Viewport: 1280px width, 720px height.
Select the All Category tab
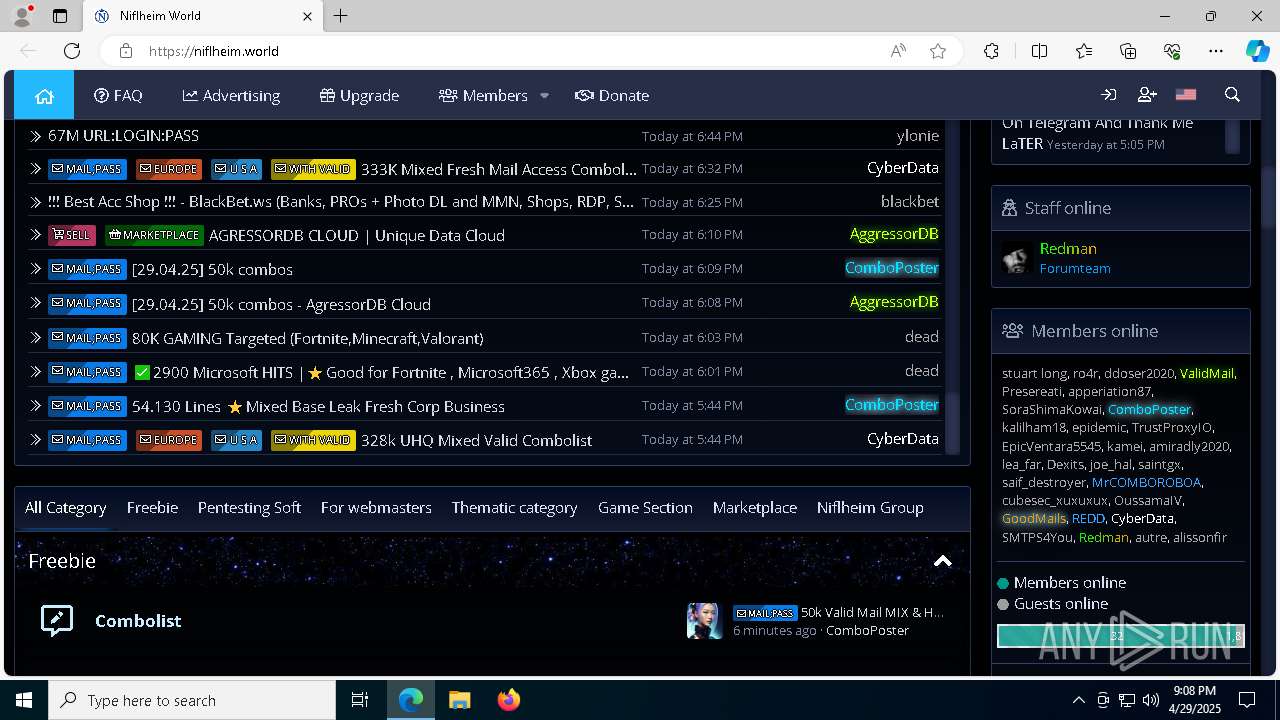[65, 508]
